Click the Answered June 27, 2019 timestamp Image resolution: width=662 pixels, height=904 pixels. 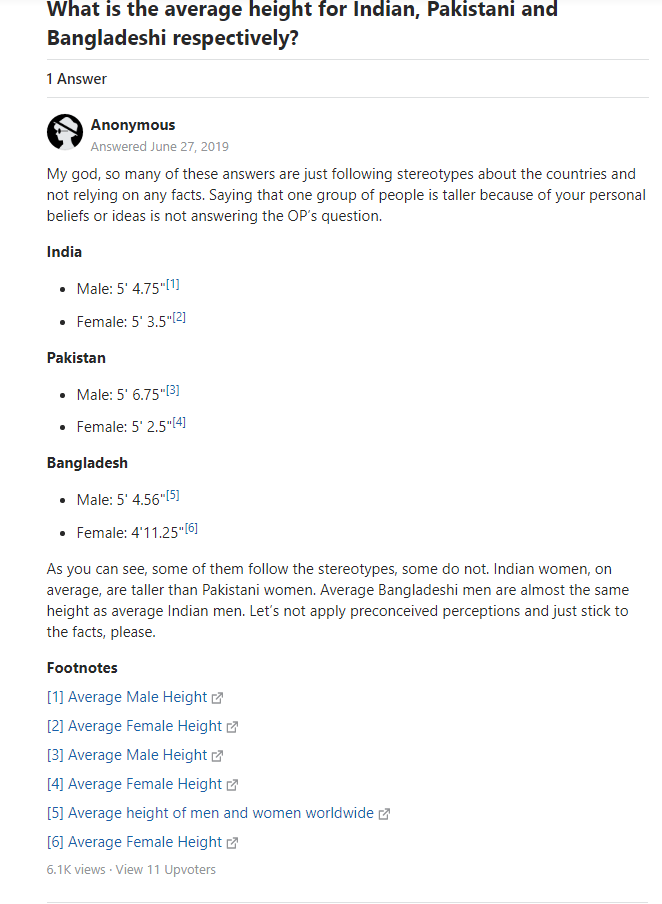coord(160,146)
